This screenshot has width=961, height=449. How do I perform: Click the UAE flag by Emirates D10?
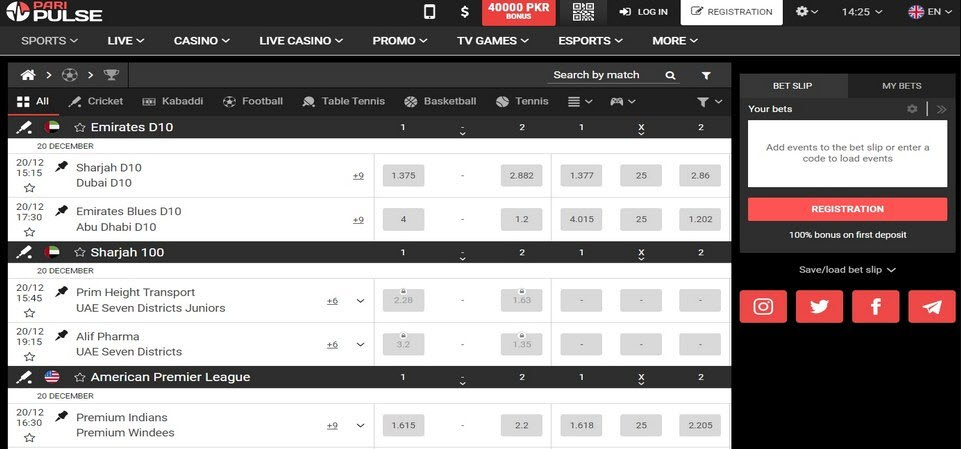[52, 127]
